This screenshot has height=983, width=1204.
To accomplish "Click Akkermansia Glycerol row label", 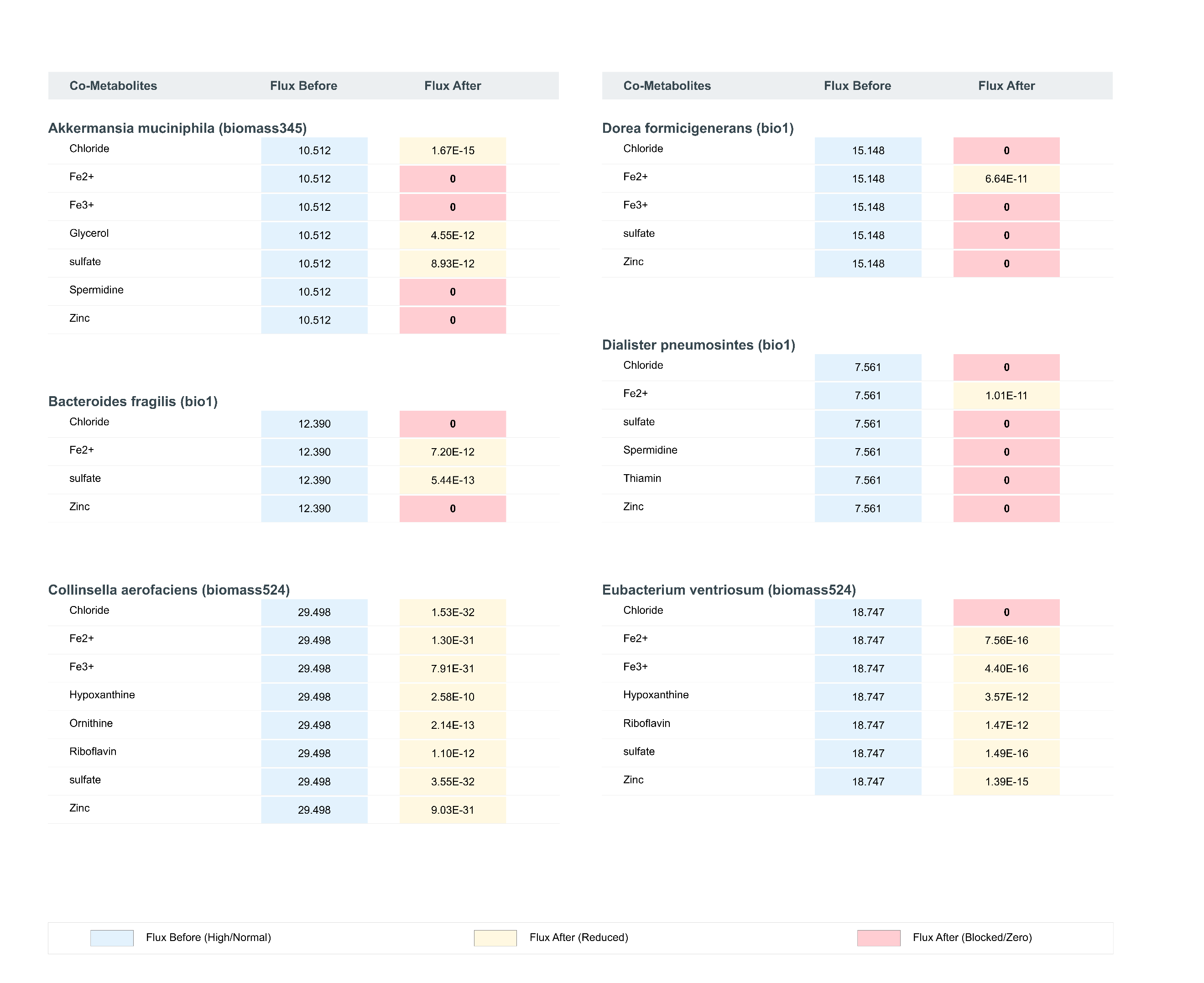I will coord(89,233).
